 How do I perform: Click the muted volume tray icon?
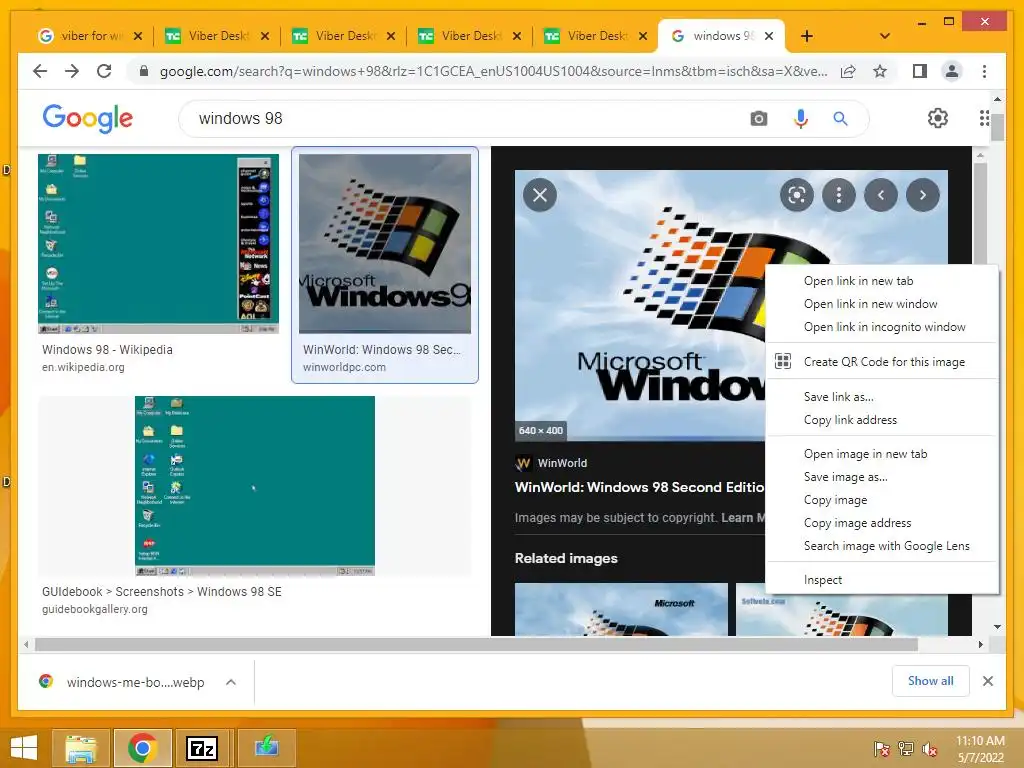929,749
